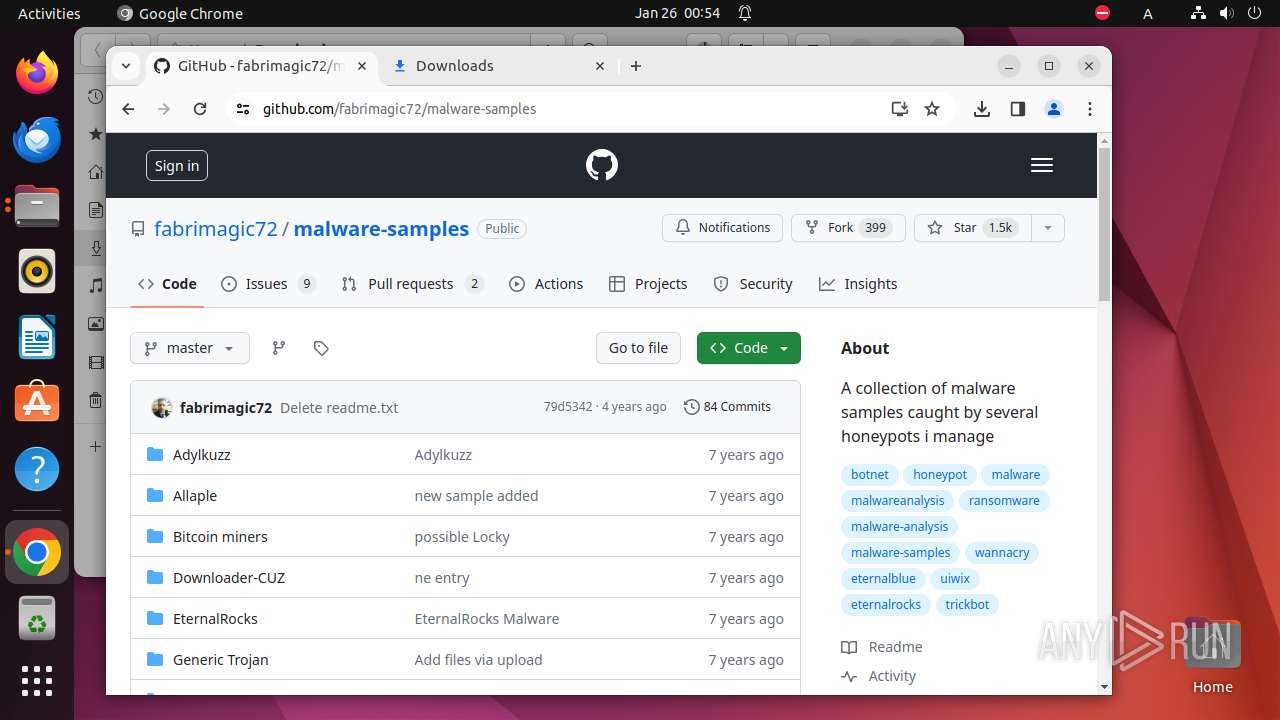Switch to the Downloads tab
Image resolution: width=1280 pixels, height=720 pixels.
pyautogui.click(x=498, y=66)
